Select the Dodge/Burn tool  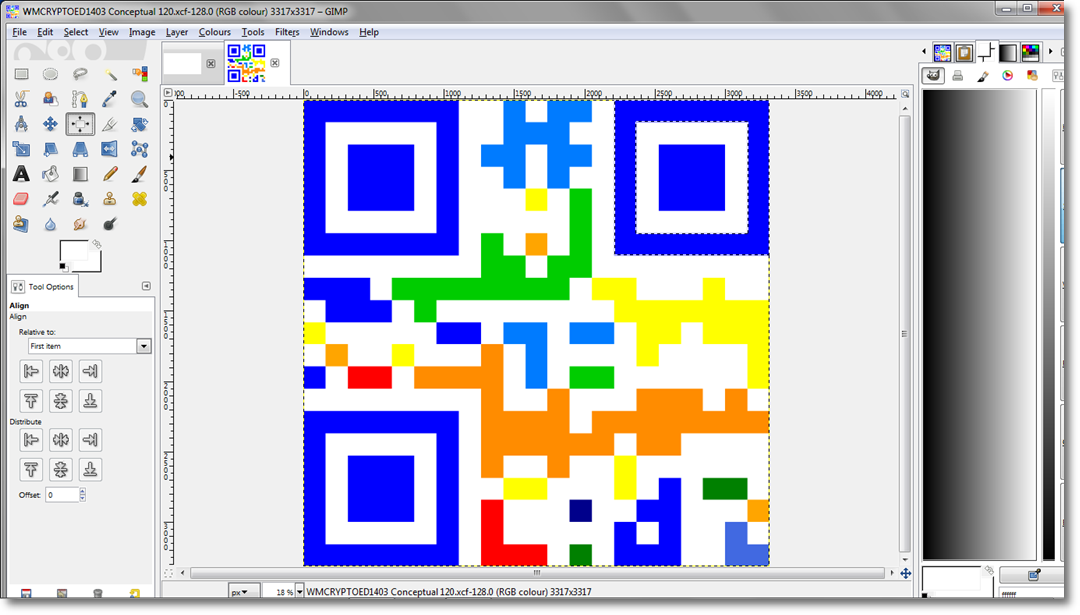coord(110,224)
